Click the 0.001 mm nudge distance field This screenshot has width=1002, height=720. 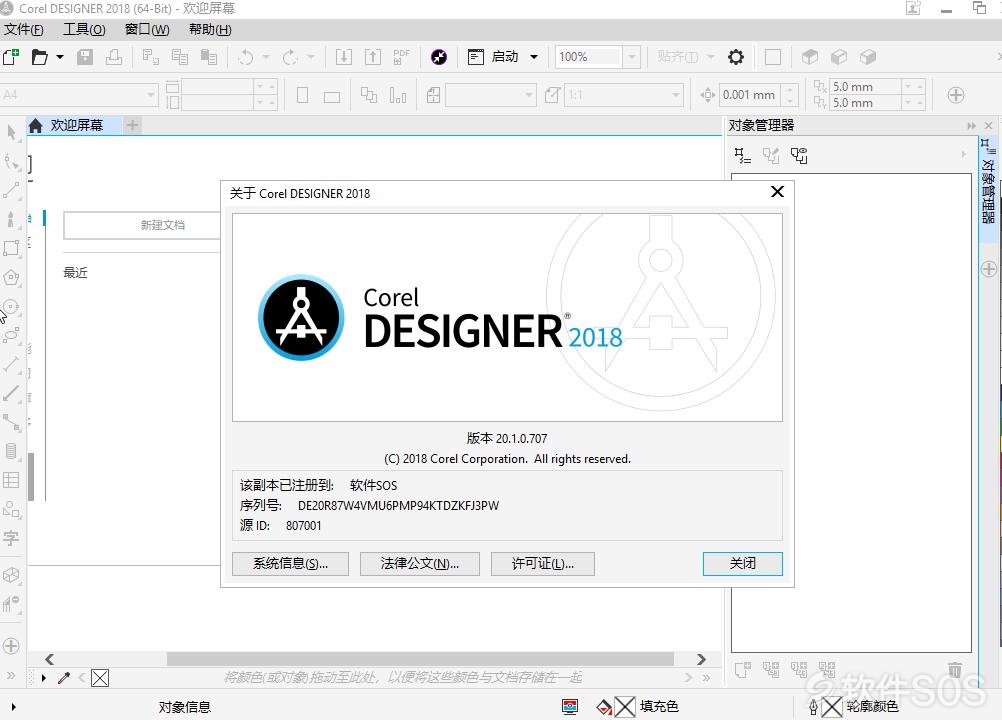click(750, 95)
